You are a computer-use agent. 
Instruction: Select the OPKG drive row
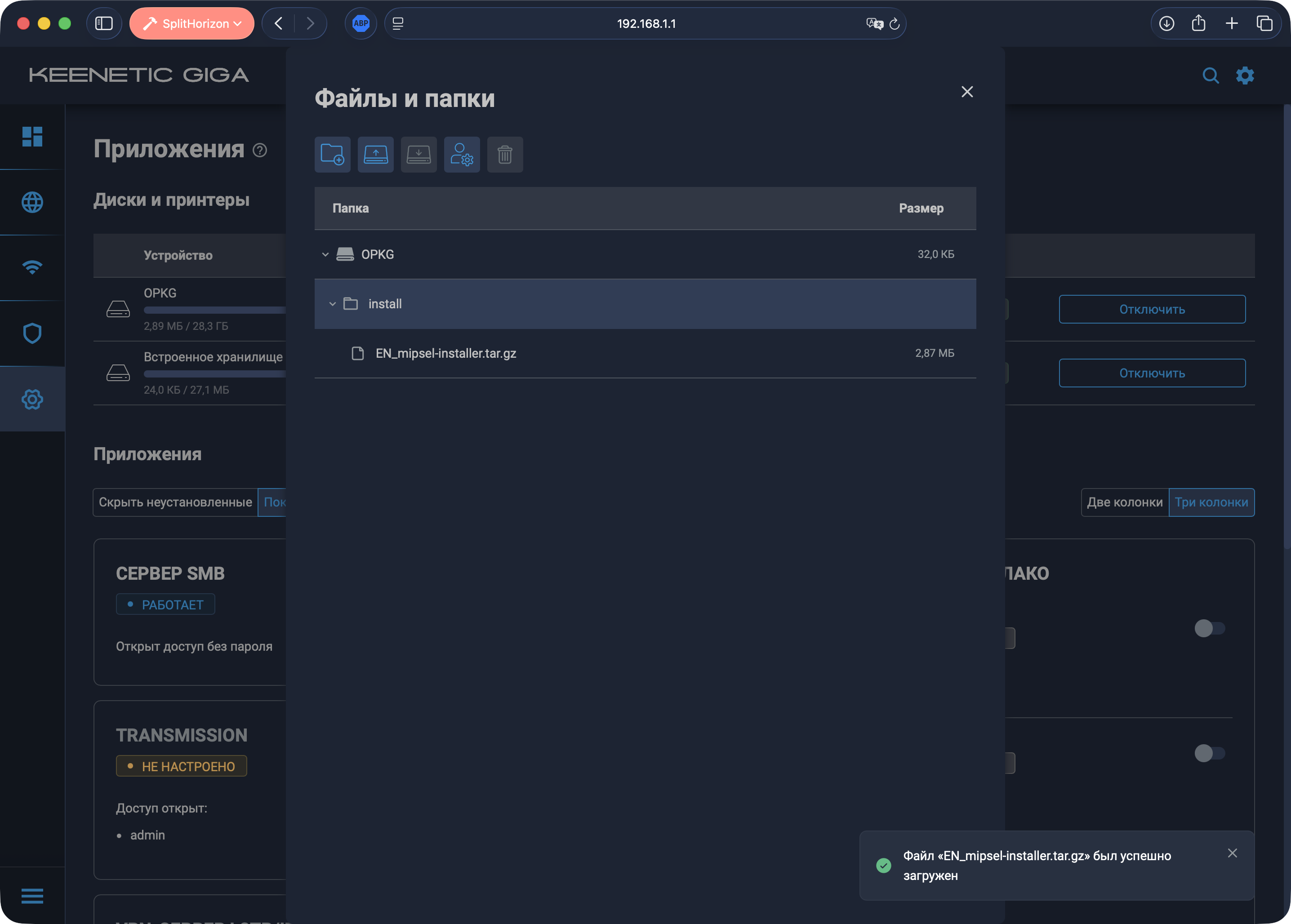(645, 254)
